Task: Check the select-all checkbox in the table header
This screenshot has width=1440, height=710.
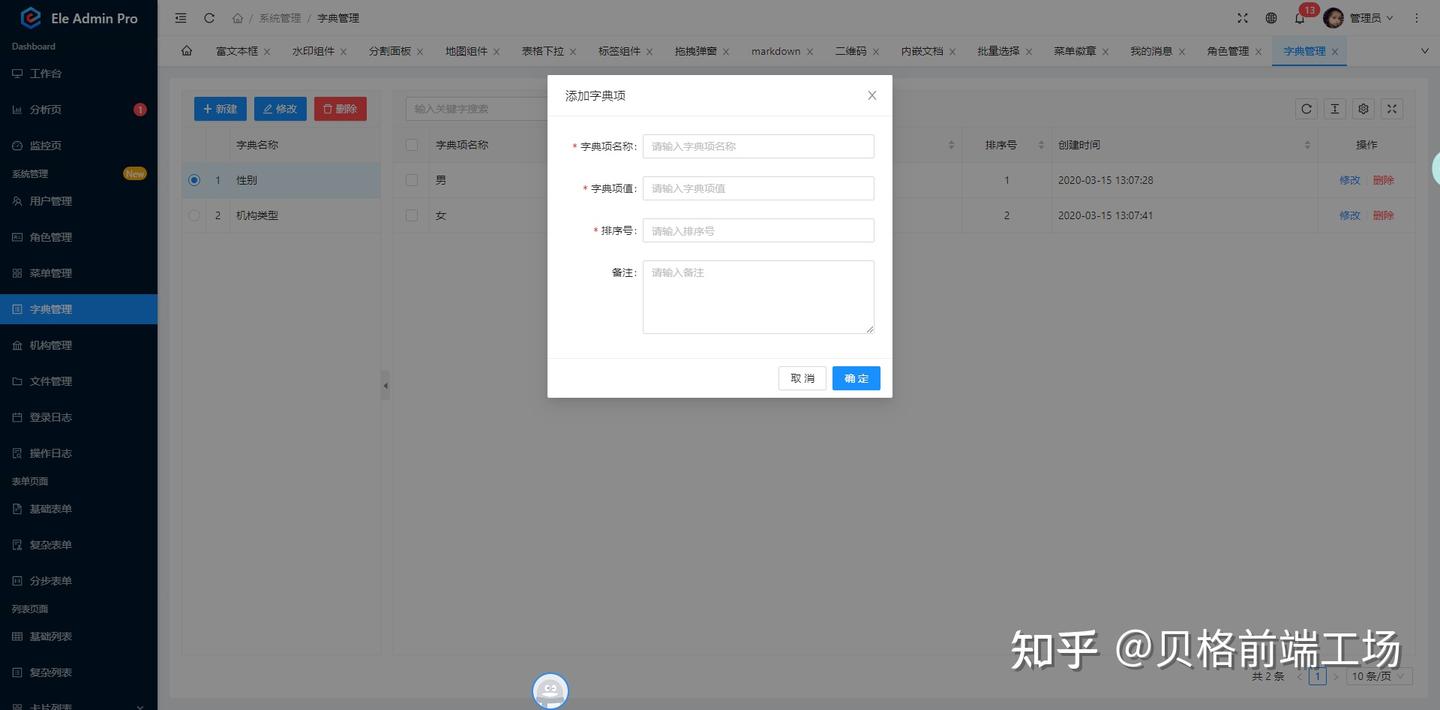Action: (x=410, y=144)
